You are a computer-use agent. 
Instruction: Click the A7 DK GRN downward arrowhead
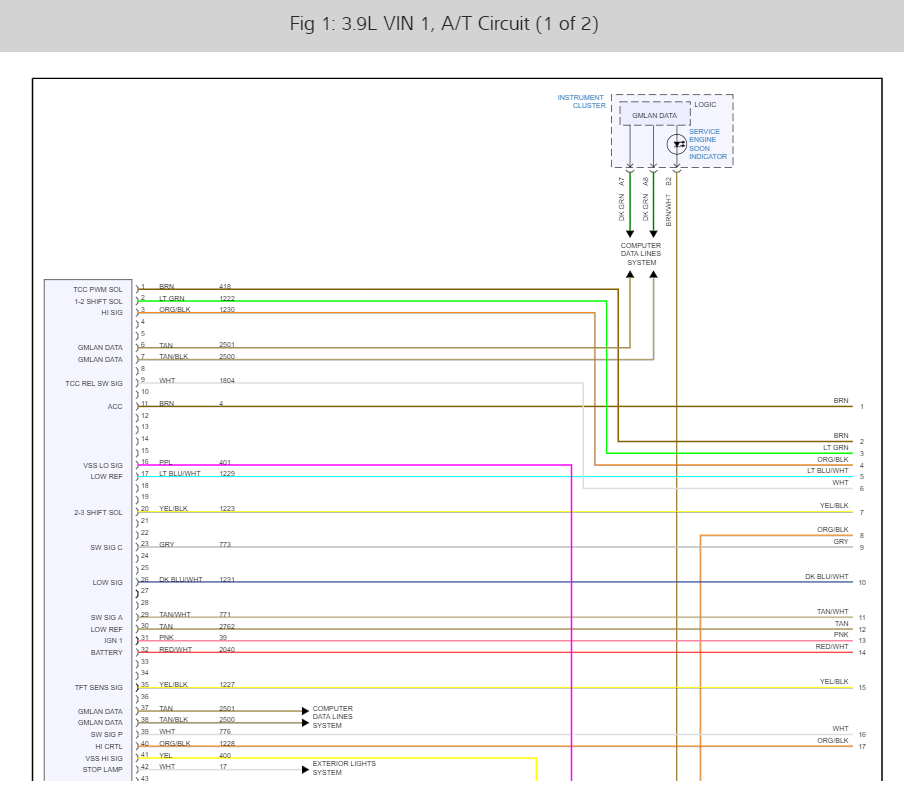pyautogui.click(x=630, y=233)
